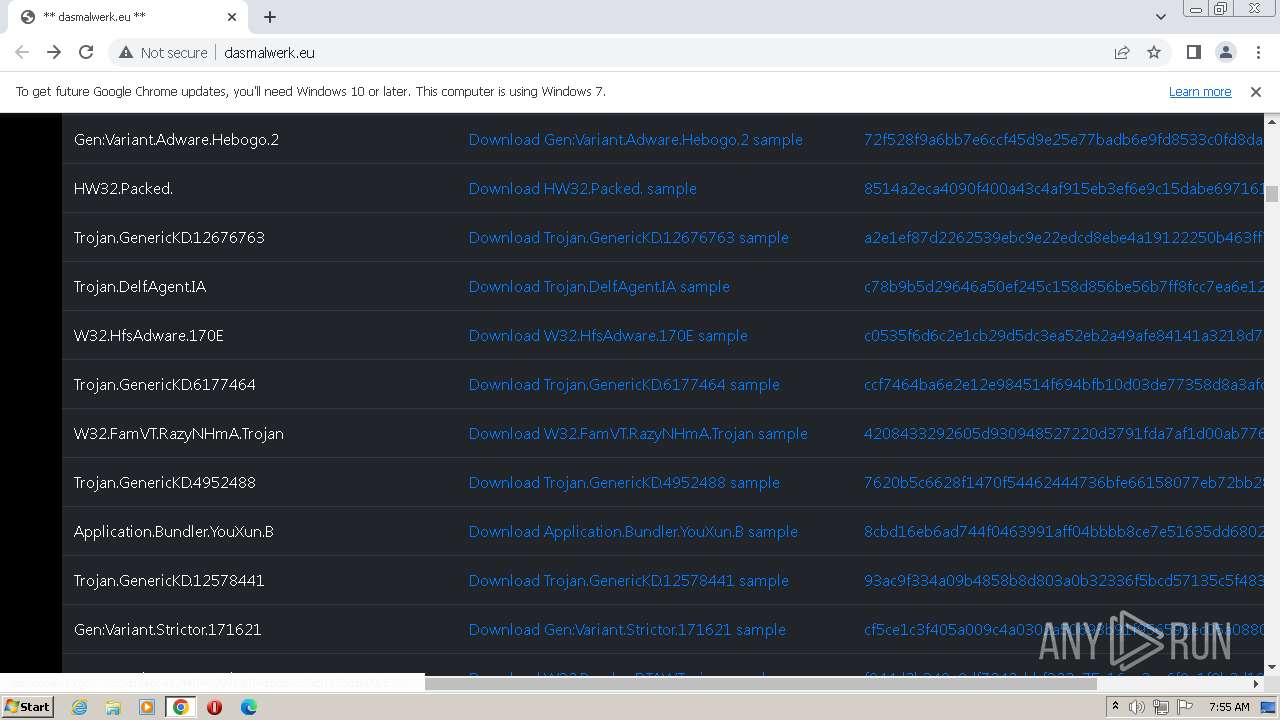Screen dimensions: 1280x720
Task: Reload the dasmalwerk.eu page
Action: point(86,52)
